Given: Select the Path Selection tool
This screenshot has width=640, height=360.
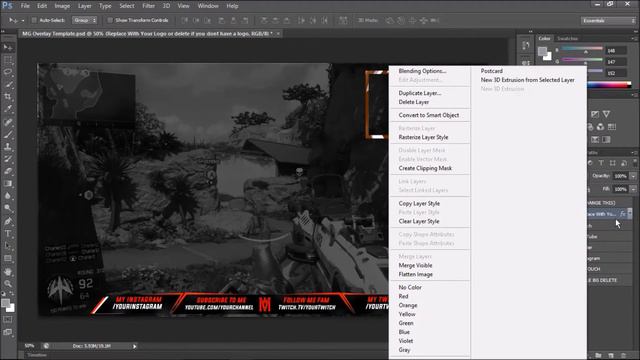Looking at the screenshot, I should coord(8,246).
